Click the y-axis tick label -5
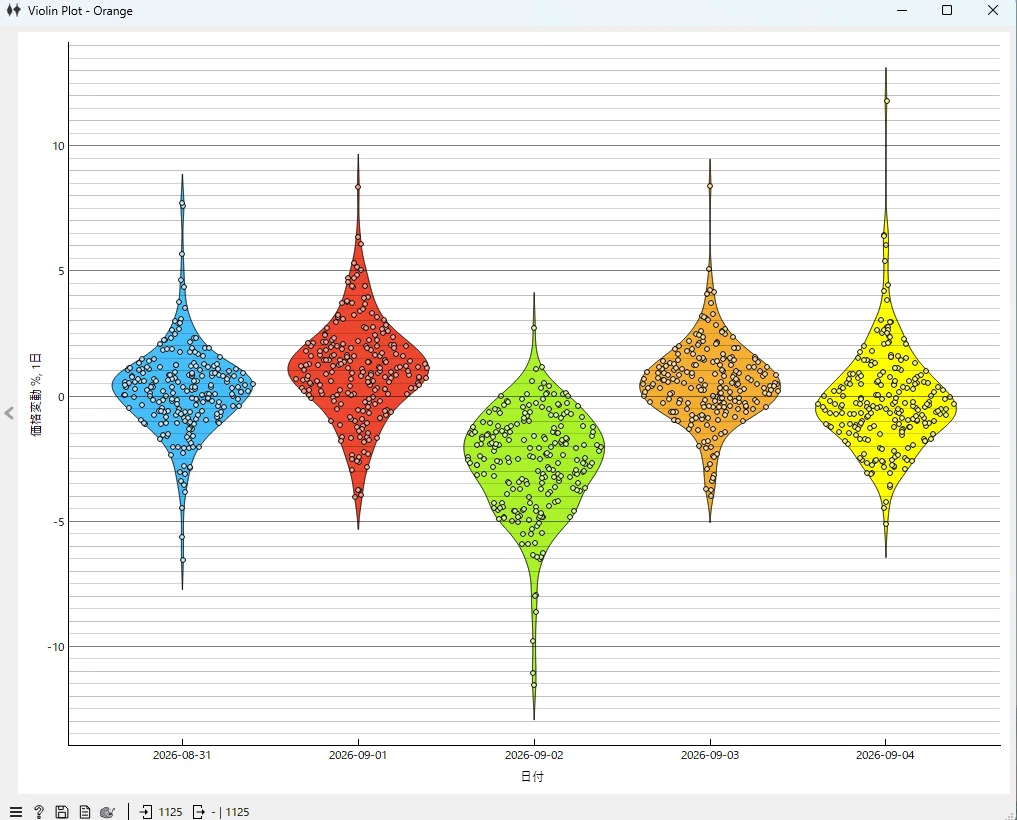This screenshot has height=820, width=1017. 59,522
